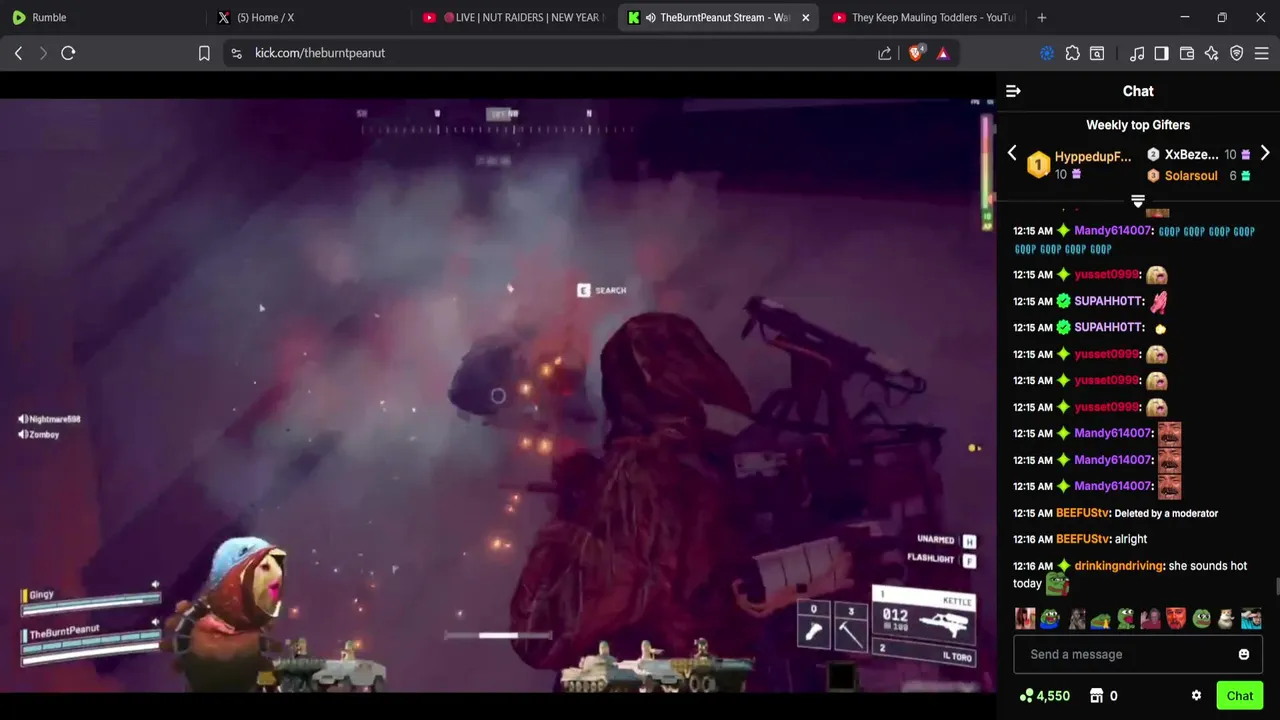Click the blue spinning extension icon
The image size is (1280, 720).
click(1047, 53)
